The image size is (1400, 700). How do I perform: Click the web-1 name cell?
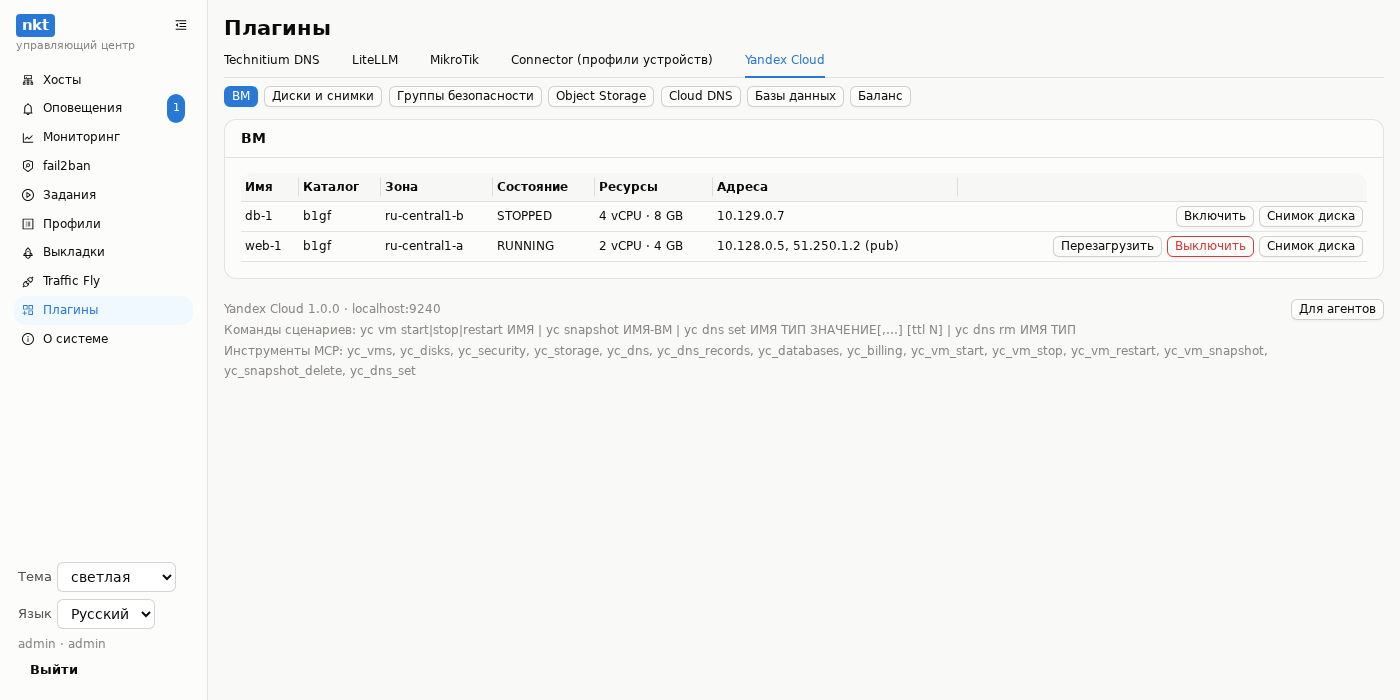(x=269, y=246)
